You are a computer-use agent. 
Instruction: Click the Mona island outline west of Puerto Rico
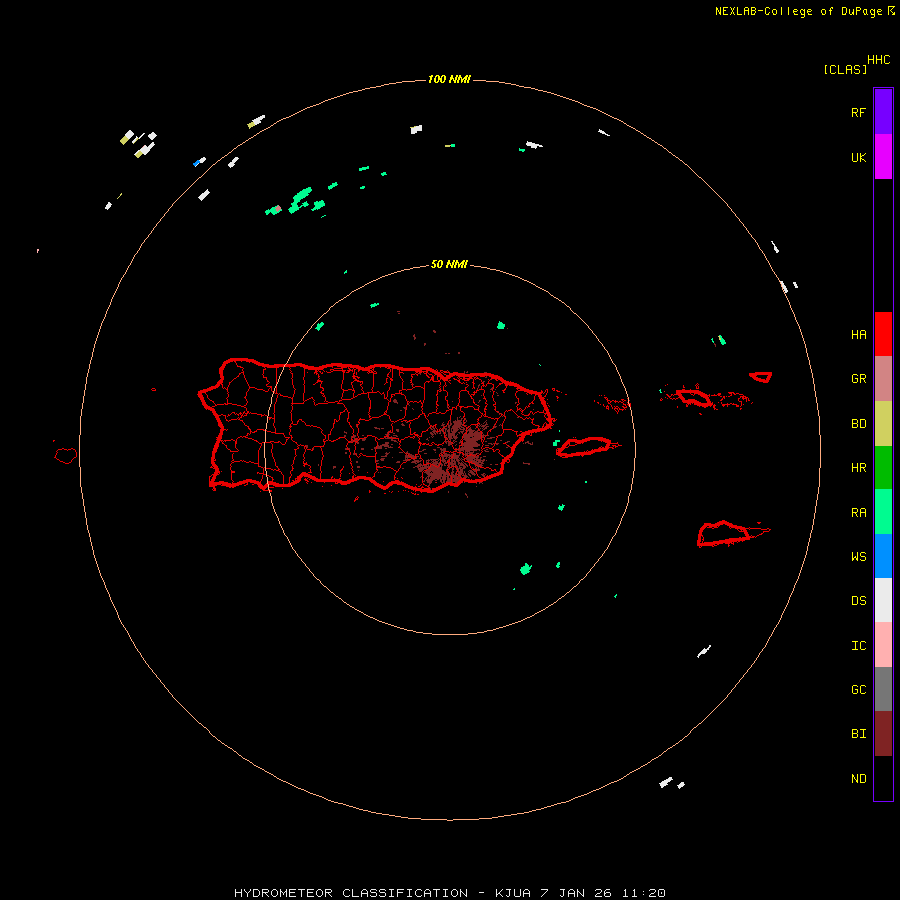click(66, 456)
